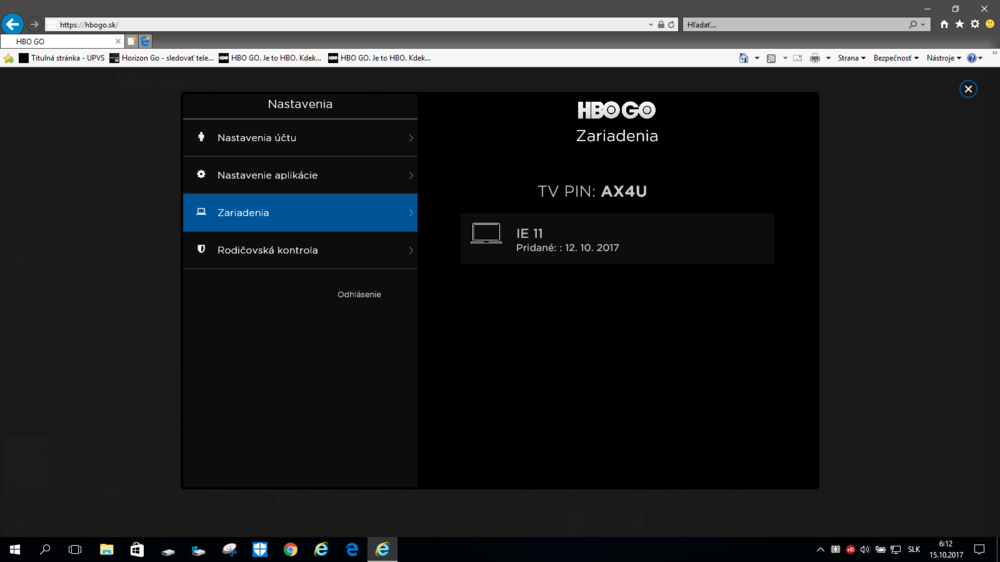1000x562 pixels.
Task: Open Titulná stránka - UPVS bookmark
Action: 61,58
